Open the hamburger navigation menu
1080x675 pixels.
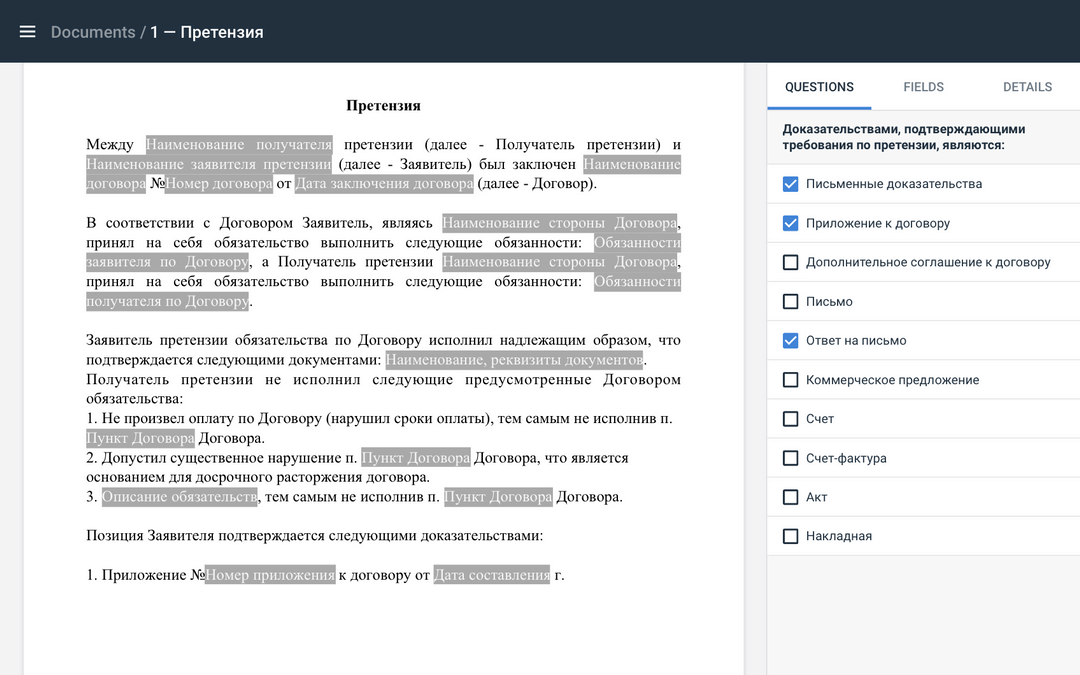(x=27, y=32)
